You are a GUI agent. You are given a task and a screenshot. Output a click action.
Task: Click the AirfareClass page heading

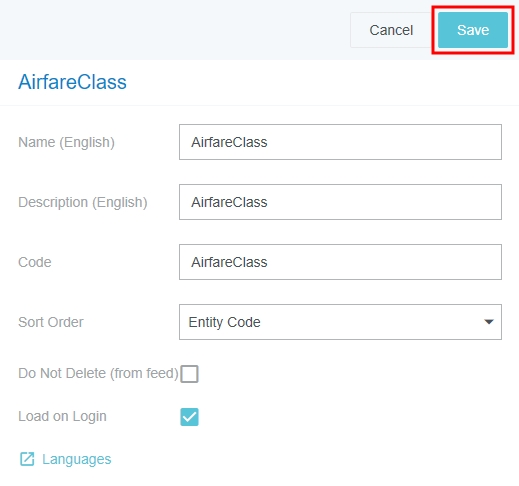tap(72, 82)
